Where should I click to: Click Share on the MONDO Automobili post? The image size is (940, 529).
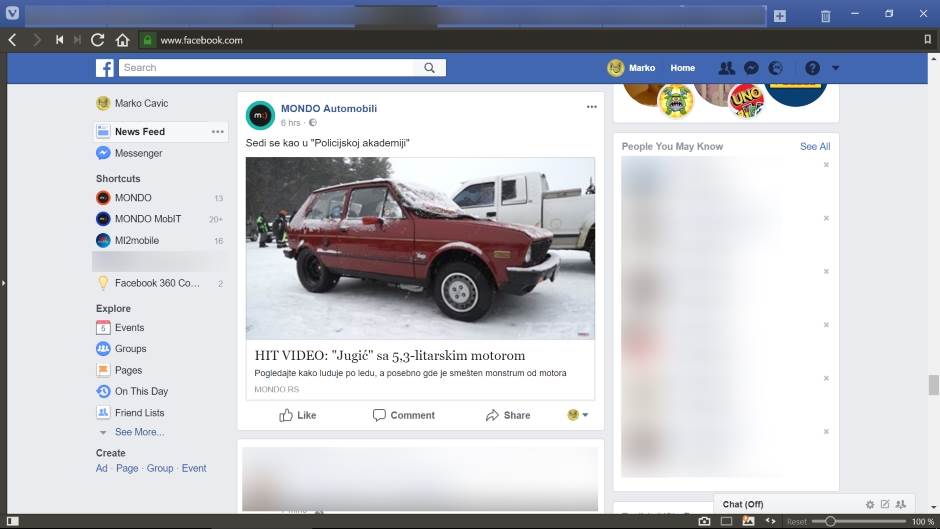[508, 415]
